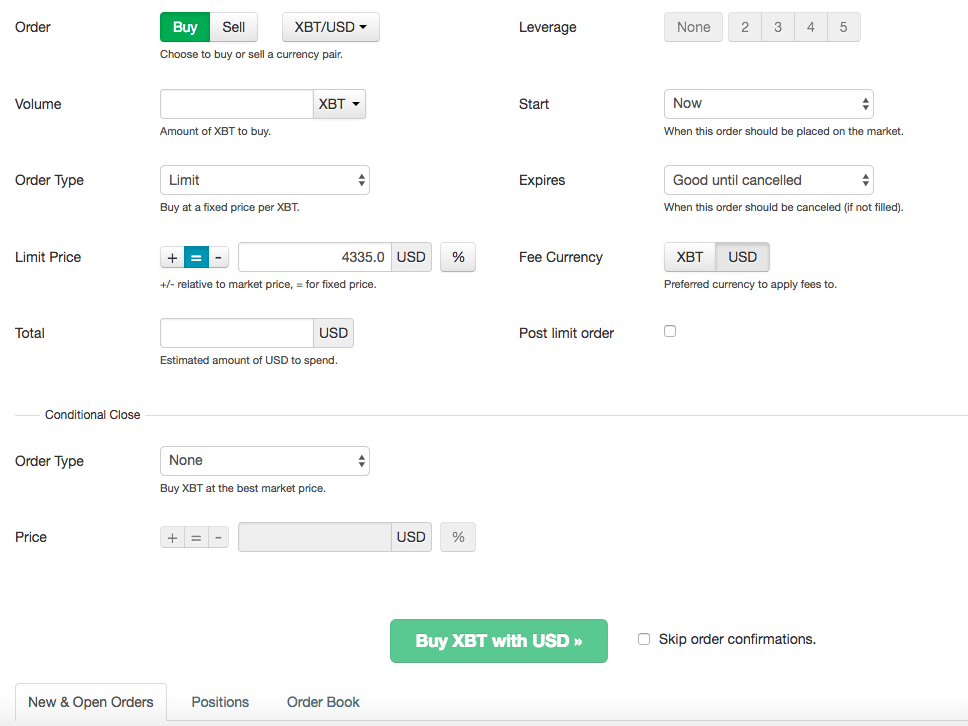
Task: Select leverage level 3
Action: coord(778,28)
